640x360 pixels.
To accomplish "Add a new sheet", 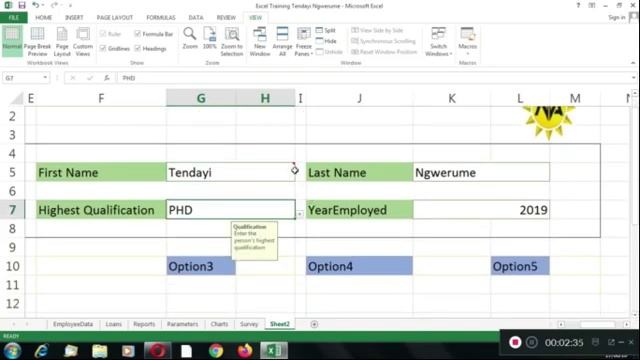I will coord(314,324).
